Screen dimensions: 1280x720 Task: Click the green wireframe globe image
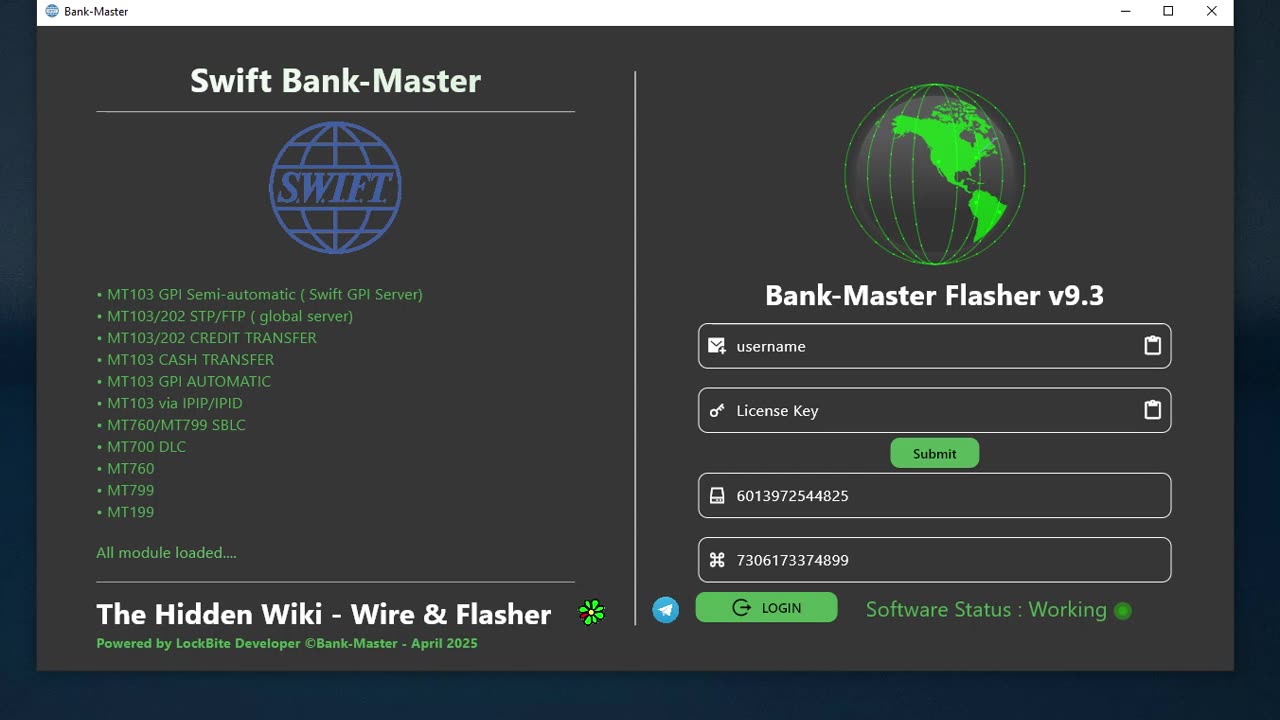935,174
